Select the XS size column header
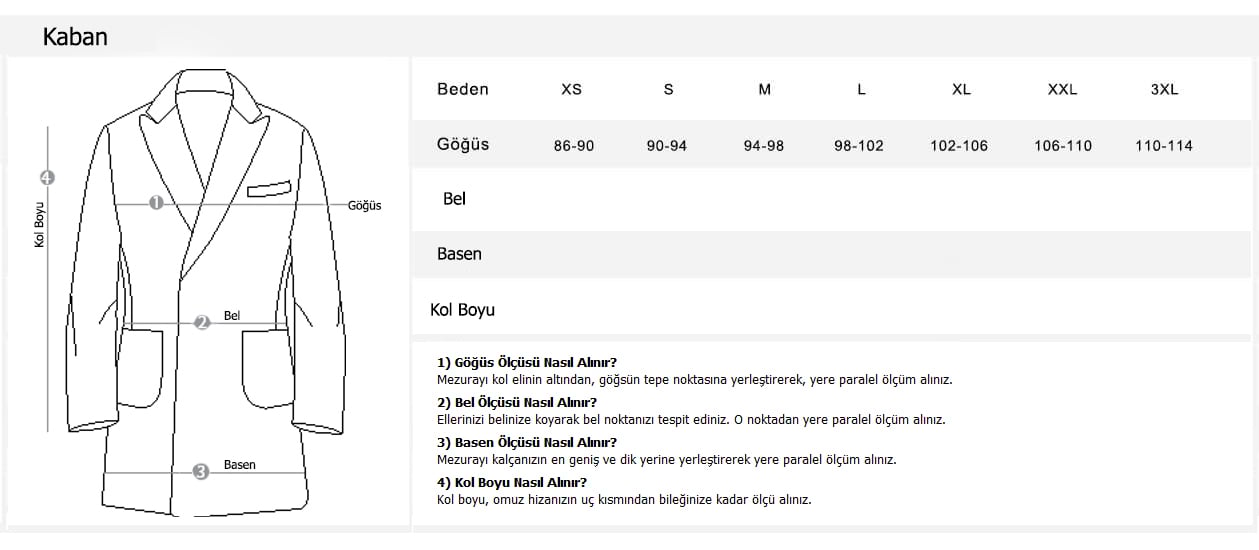1259x550 pixels. coord(571,89)
